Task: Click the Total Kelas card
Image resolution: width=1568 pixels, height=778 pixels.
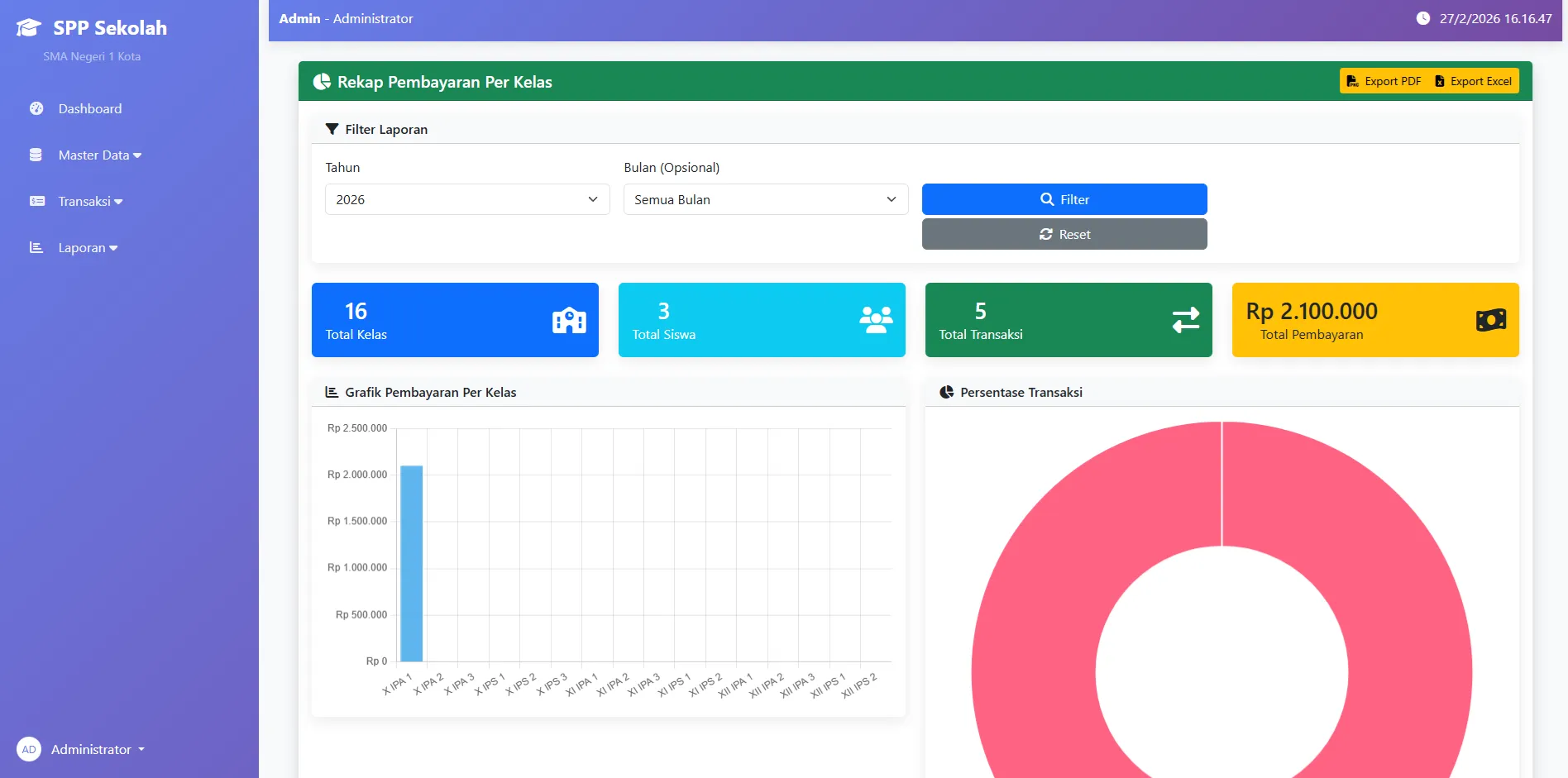Action: tap(455, 320)
